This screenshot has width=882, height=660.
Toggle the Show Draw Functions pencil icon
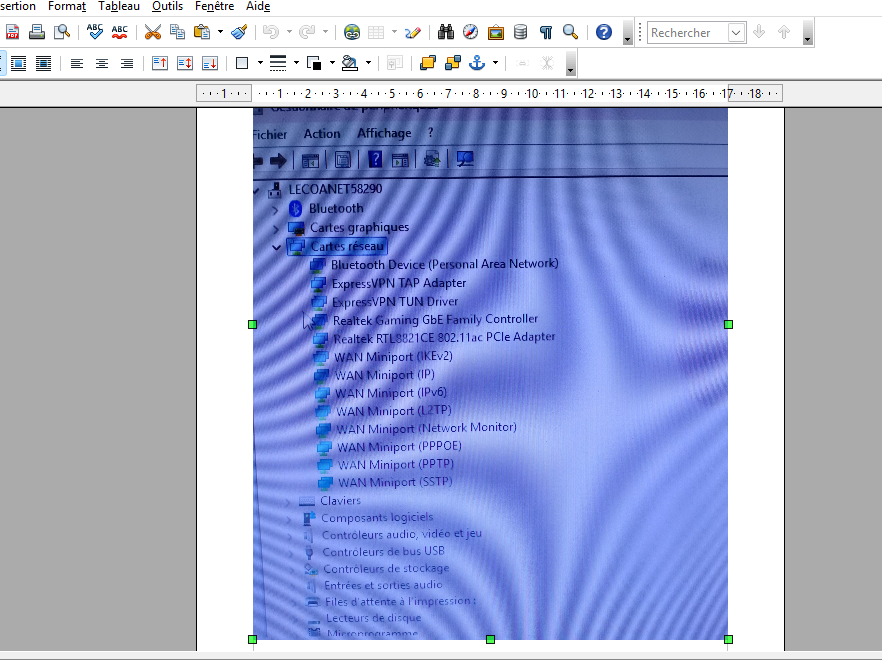point(413,32)
